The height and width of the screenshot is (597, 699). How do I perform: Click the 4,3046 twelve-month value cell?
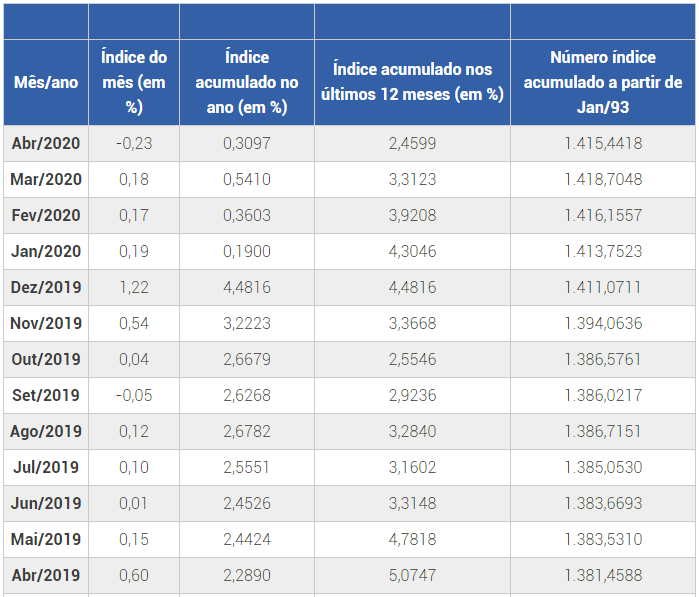click(x=412, y=251)
